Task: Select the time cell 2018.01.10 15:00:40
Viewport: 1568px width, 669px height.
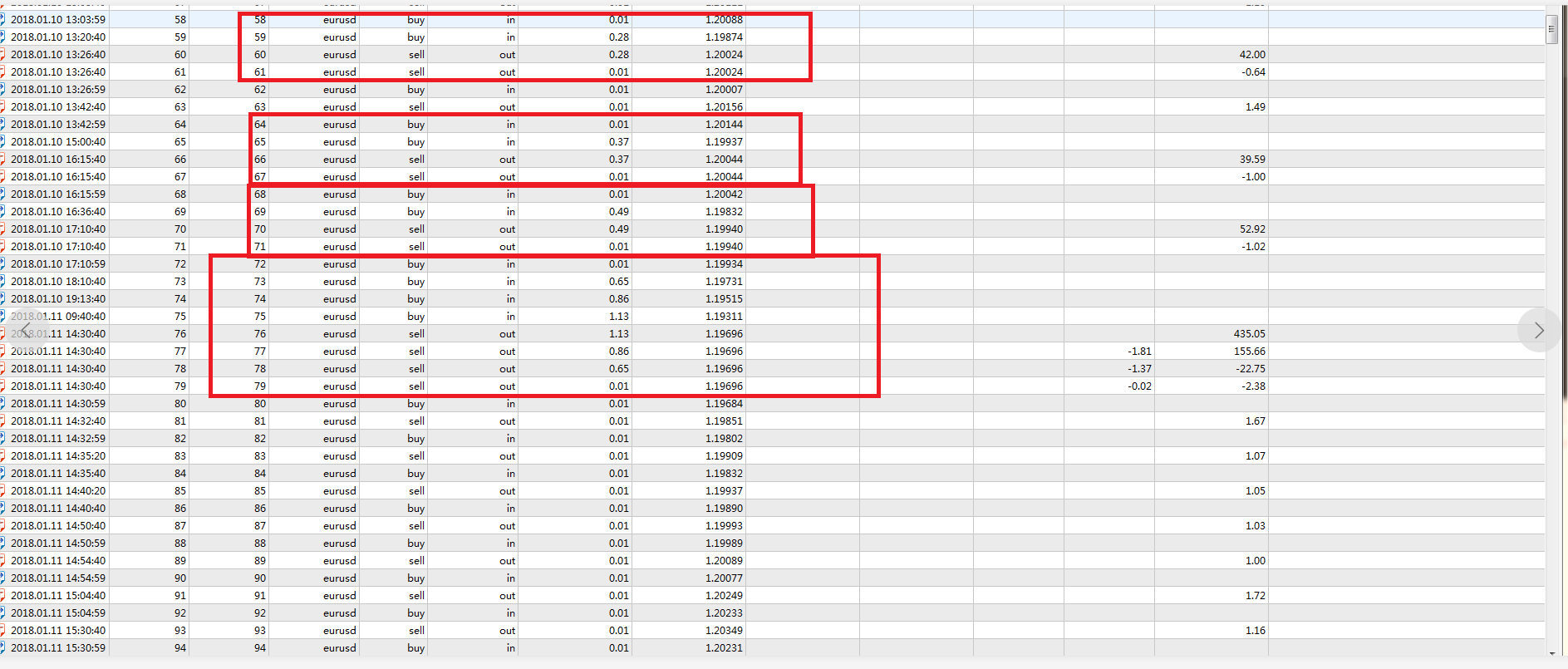Action: (x=58, y=141)
